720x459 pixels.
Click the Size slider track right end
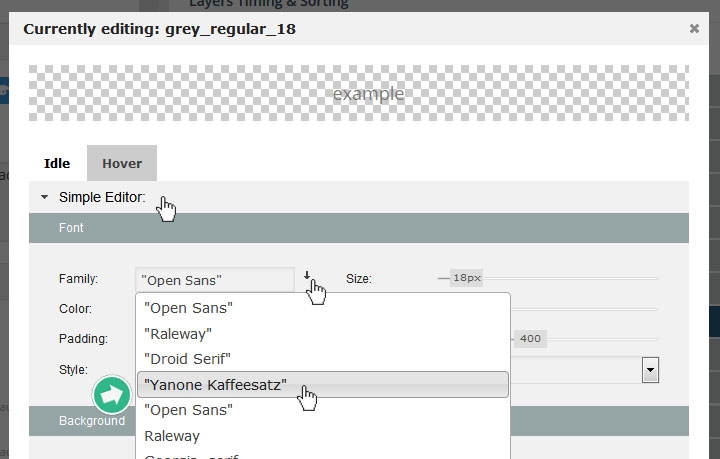[654, 278]
